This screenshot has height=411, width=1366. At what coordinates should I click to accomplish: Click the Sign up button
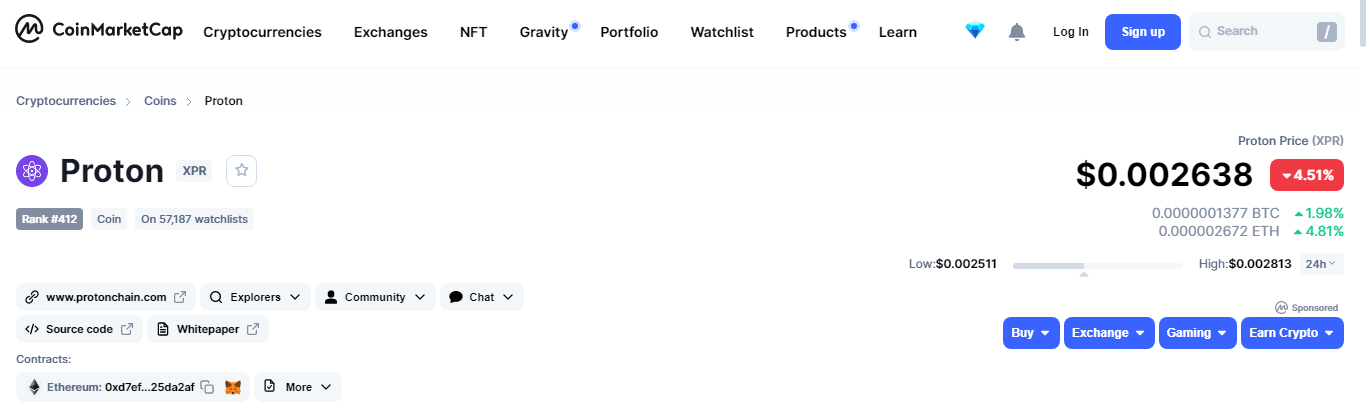[x=1143, y=32]
